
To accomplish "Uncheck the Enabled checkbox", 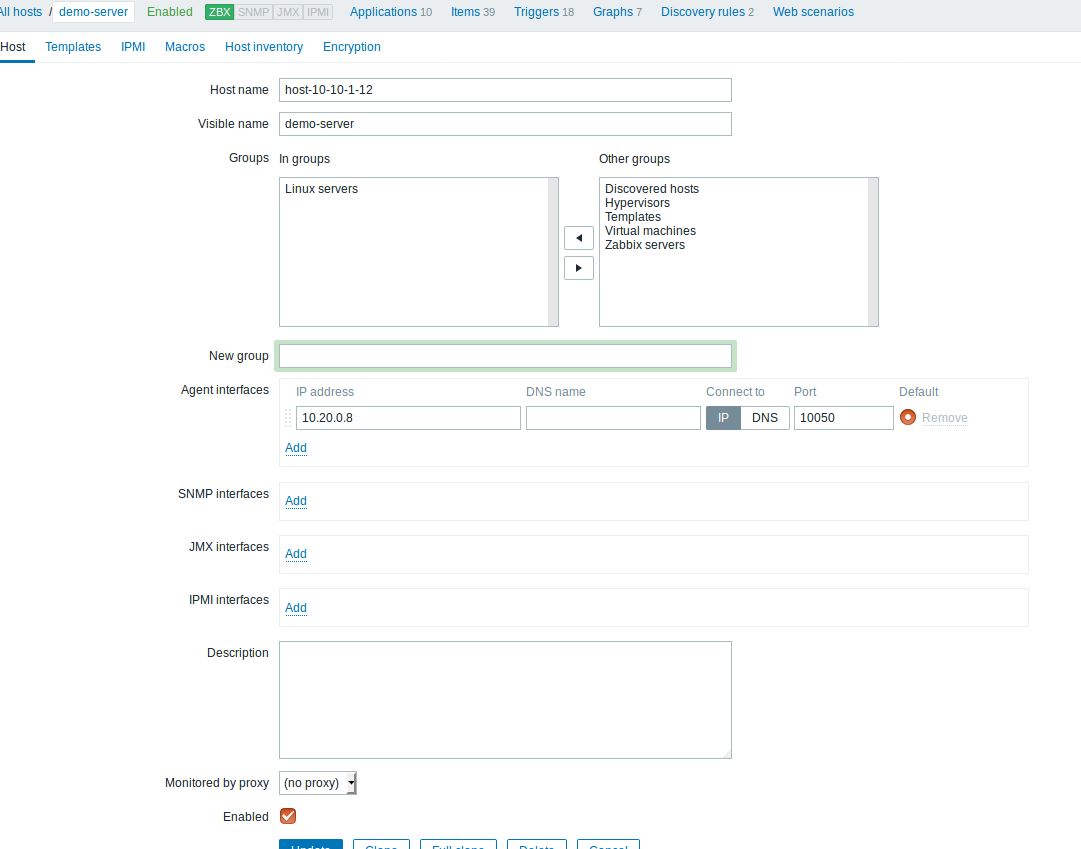I will click(x=288, y=816).
